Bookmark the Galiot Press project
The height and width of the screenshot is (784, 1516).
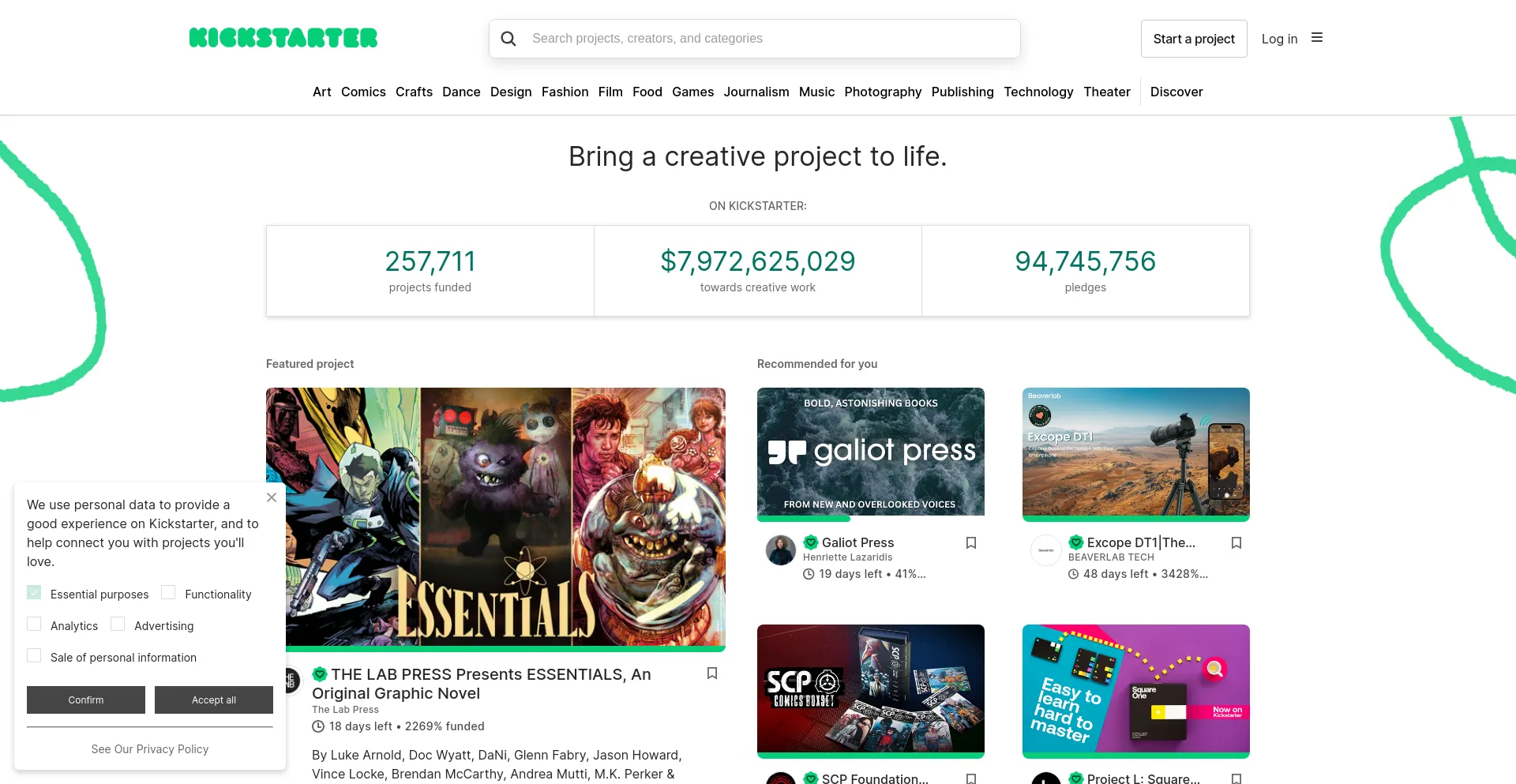(971, 543)
